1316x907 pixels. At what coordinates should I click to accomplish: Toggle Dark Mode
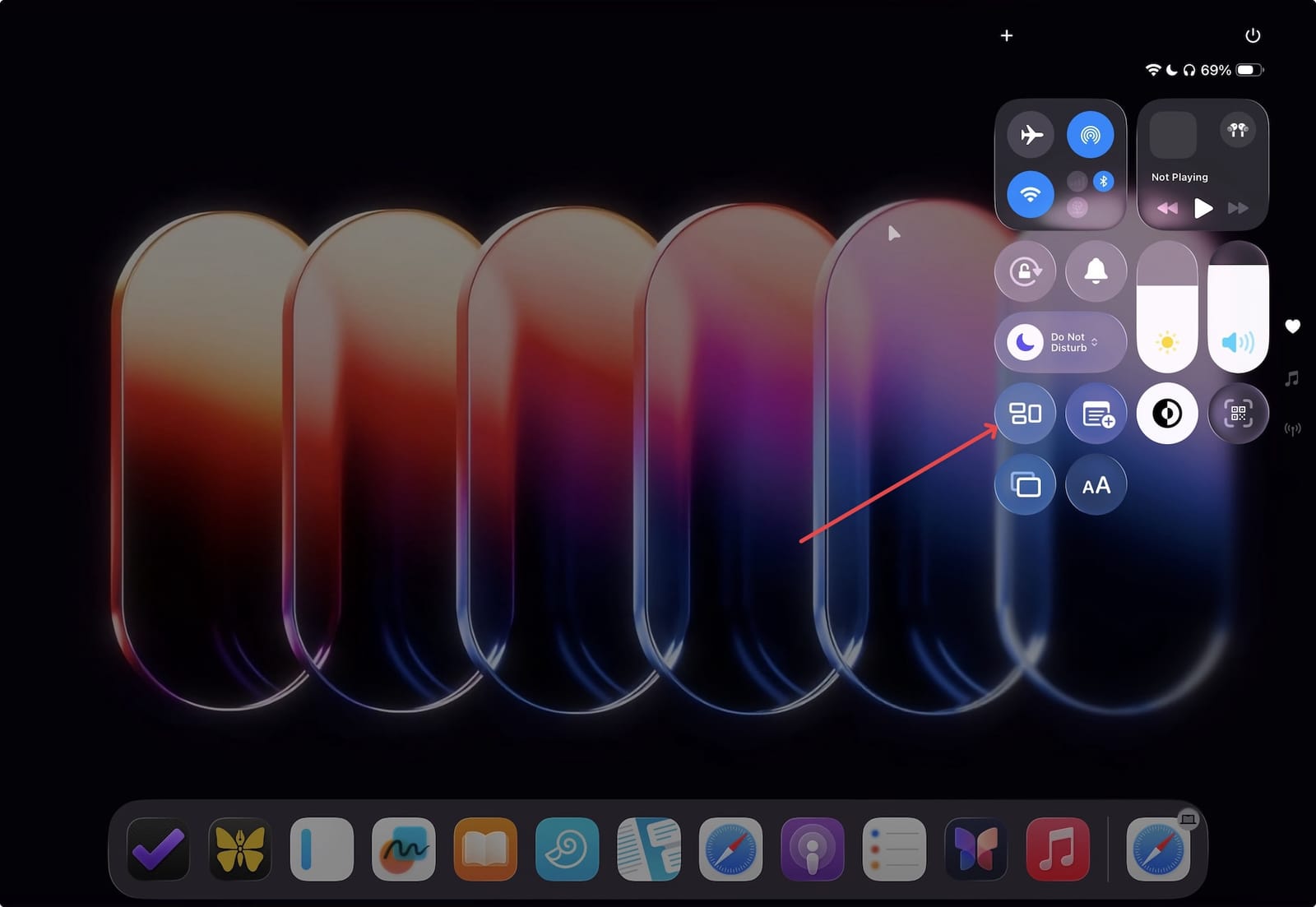1166,414
